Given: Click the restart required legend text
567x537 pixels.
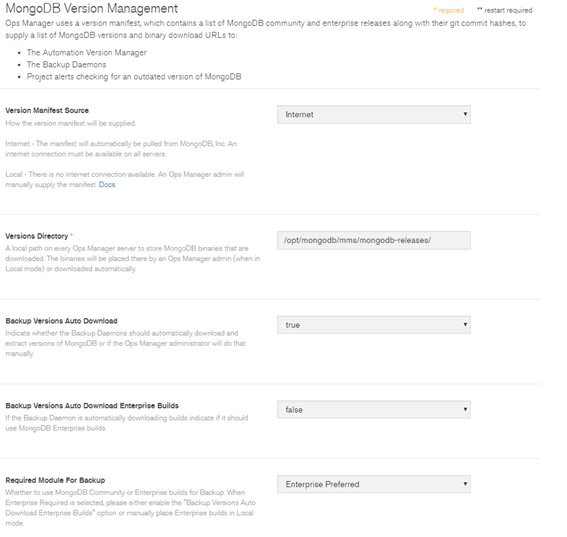Looking at the screenshot, I should [x=505, y=10].
